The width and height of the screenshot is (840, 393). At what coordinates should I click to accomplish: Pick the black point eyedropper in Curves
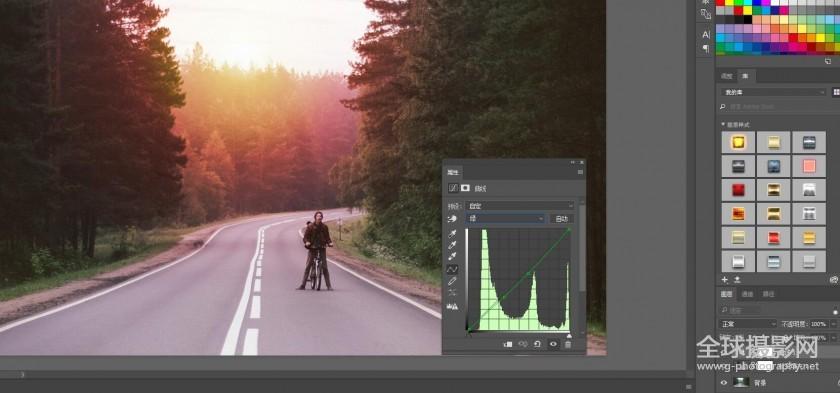click(452, 234)
